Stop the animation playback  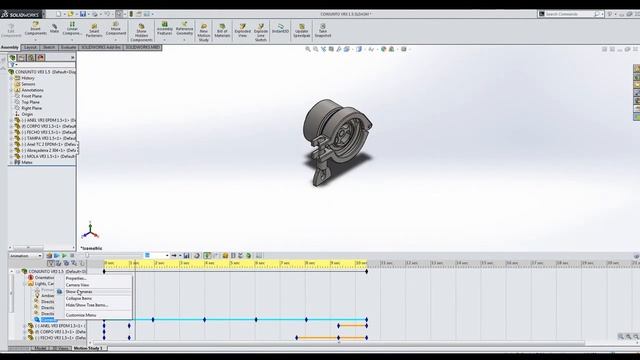coord(72,256)
